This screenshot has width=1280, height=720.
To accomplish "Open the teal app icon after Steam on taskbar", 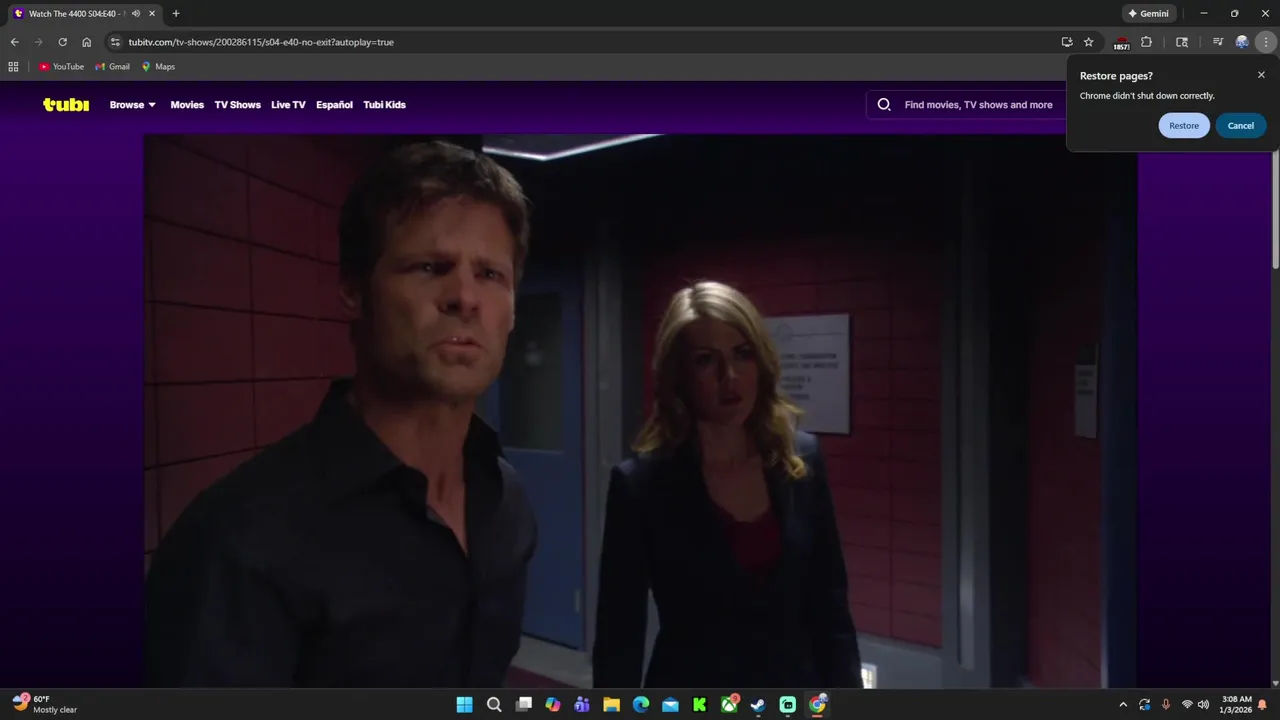I will [x=788, y=705].
